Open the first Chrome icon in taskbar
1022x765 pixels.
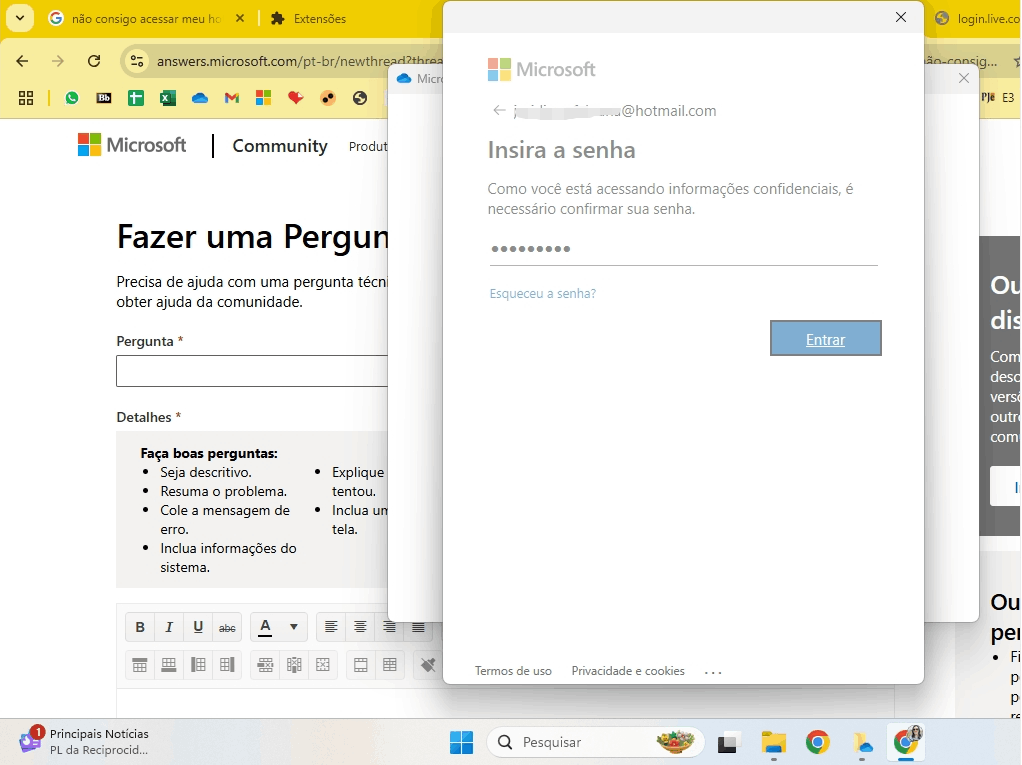coord(817,743)
